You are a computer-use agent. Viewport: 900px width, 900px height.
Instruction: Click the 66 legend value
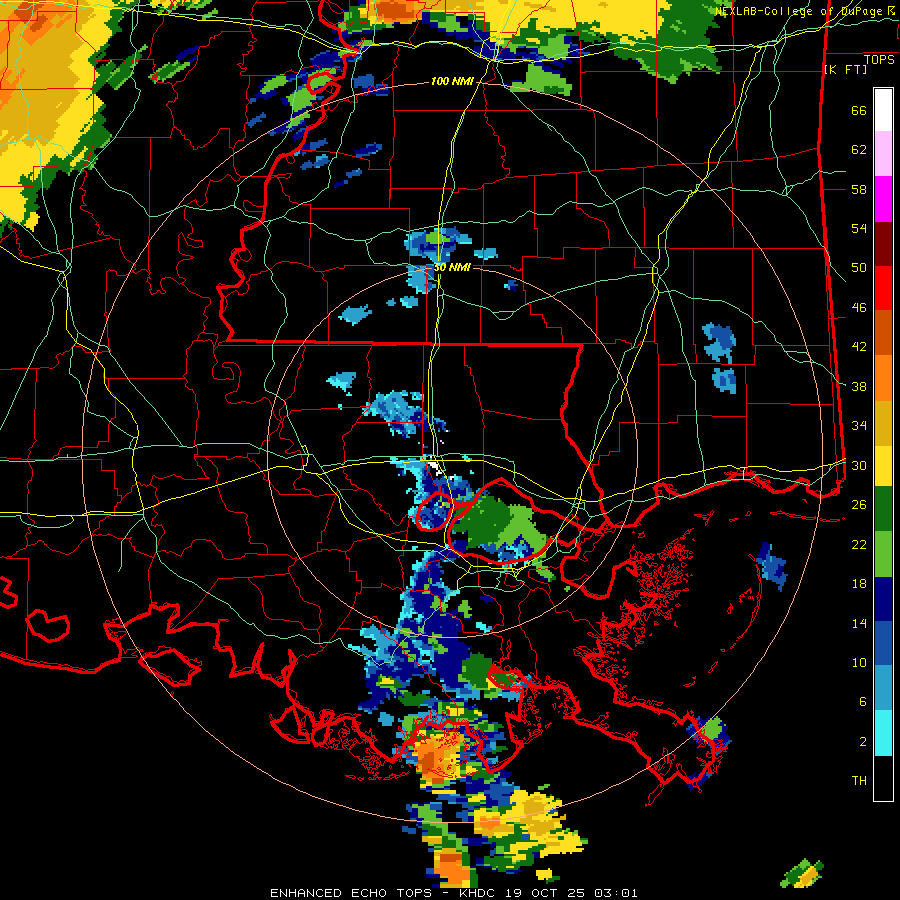tap(859, 111)
